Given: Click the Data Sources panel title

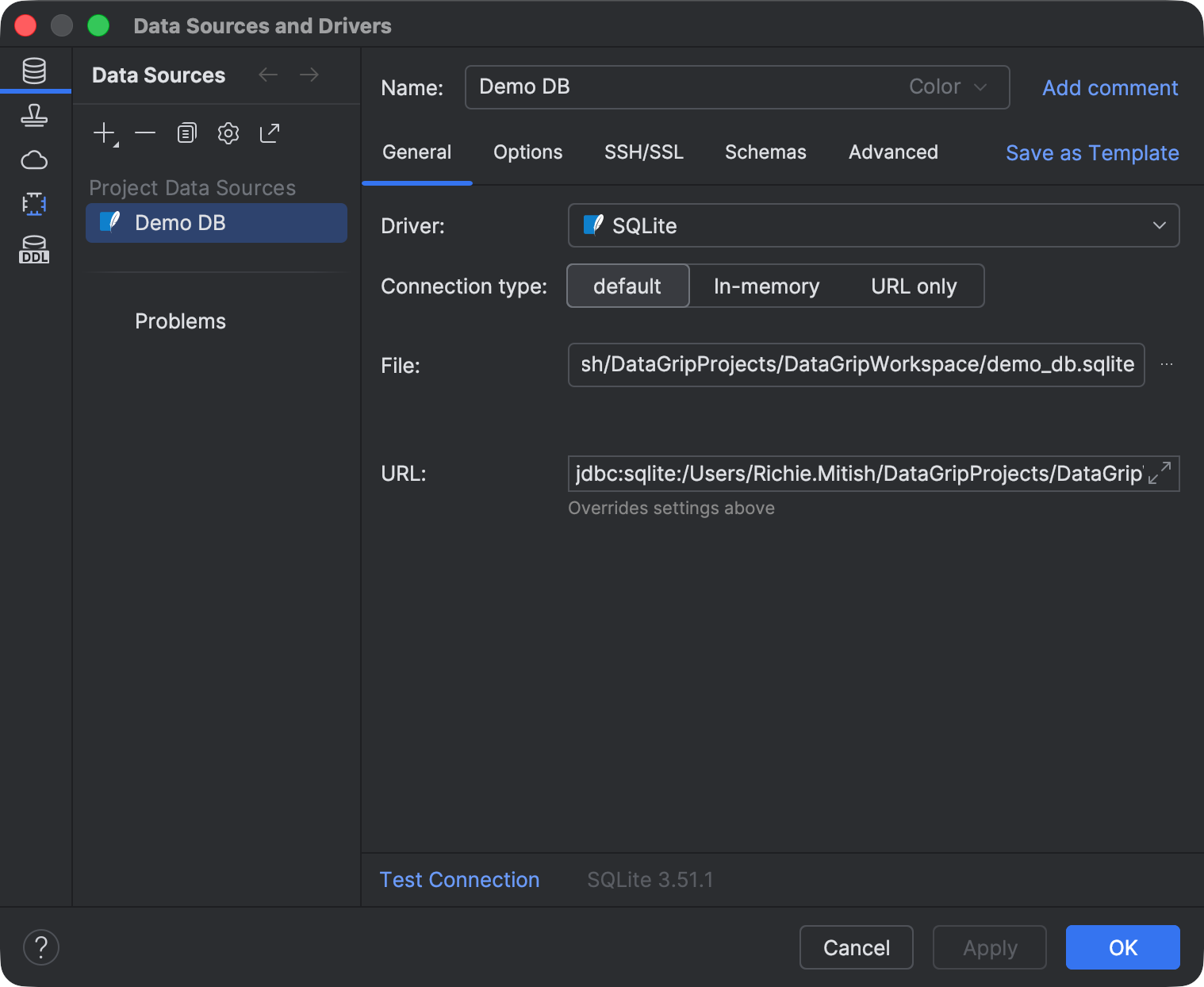Looking at the screenshot, I should [159, 75].
